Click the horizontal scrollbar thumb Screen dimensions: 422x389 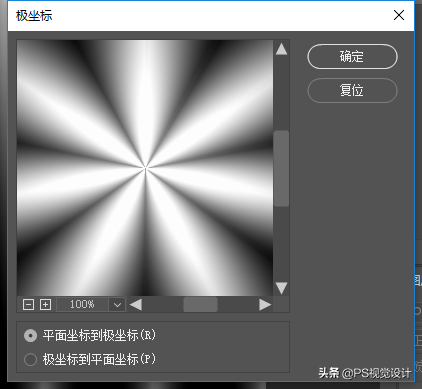click(200, 305)
